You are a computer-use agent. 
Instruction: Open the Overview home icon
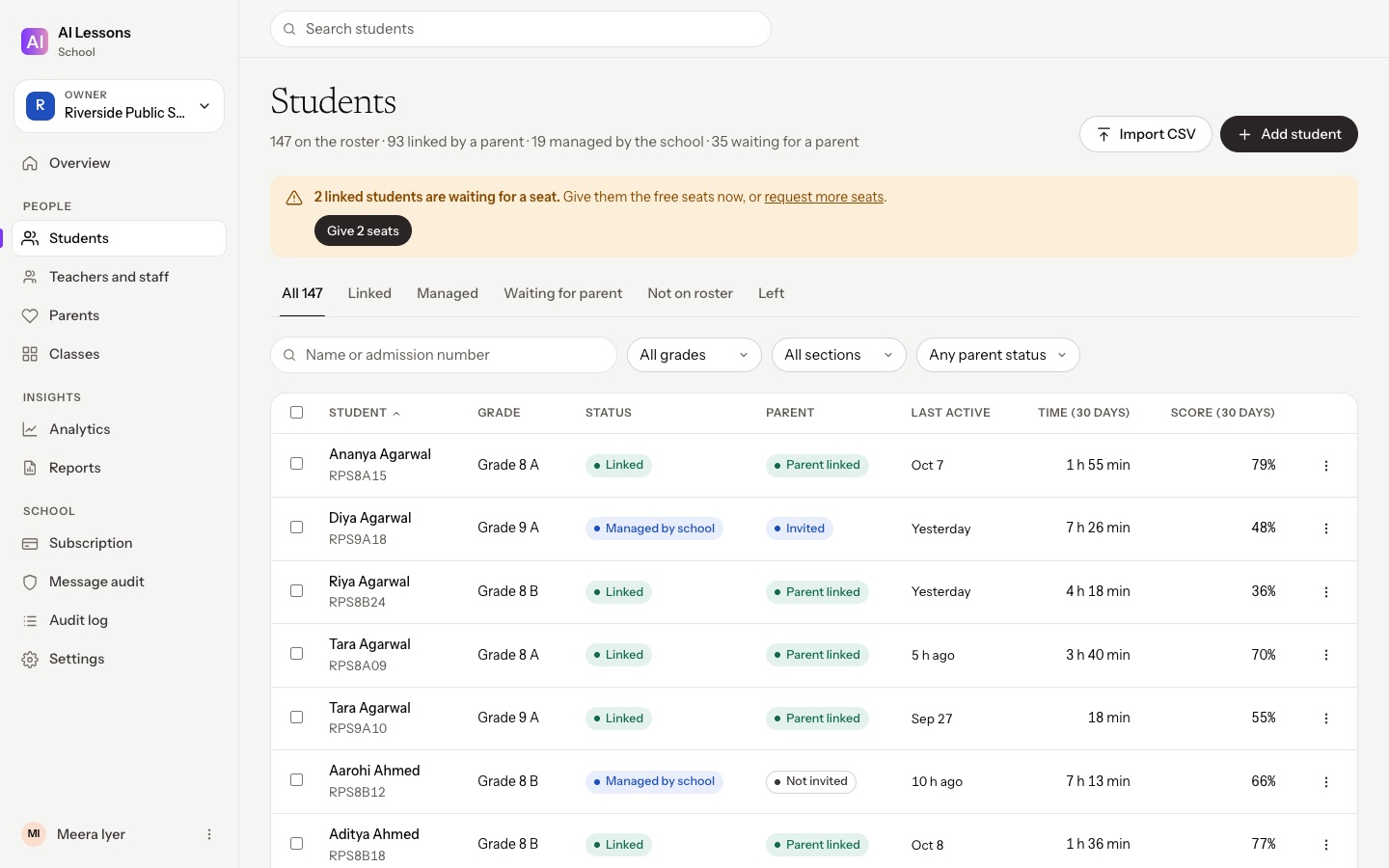tap(30, 163)
